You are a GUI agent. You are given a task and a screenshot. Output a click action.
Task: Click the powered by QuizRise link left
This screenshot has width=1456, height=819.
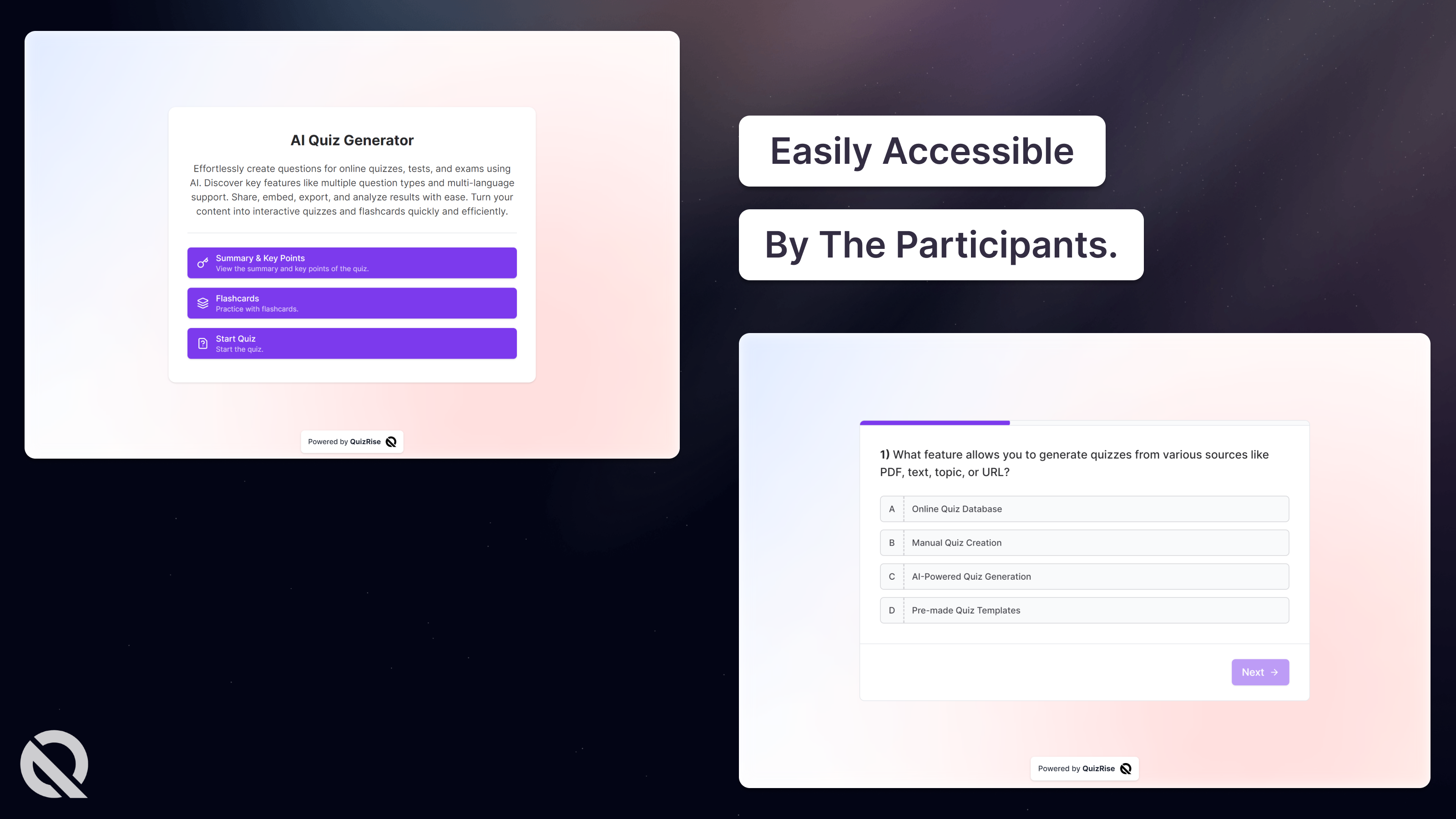pos(352,441)
